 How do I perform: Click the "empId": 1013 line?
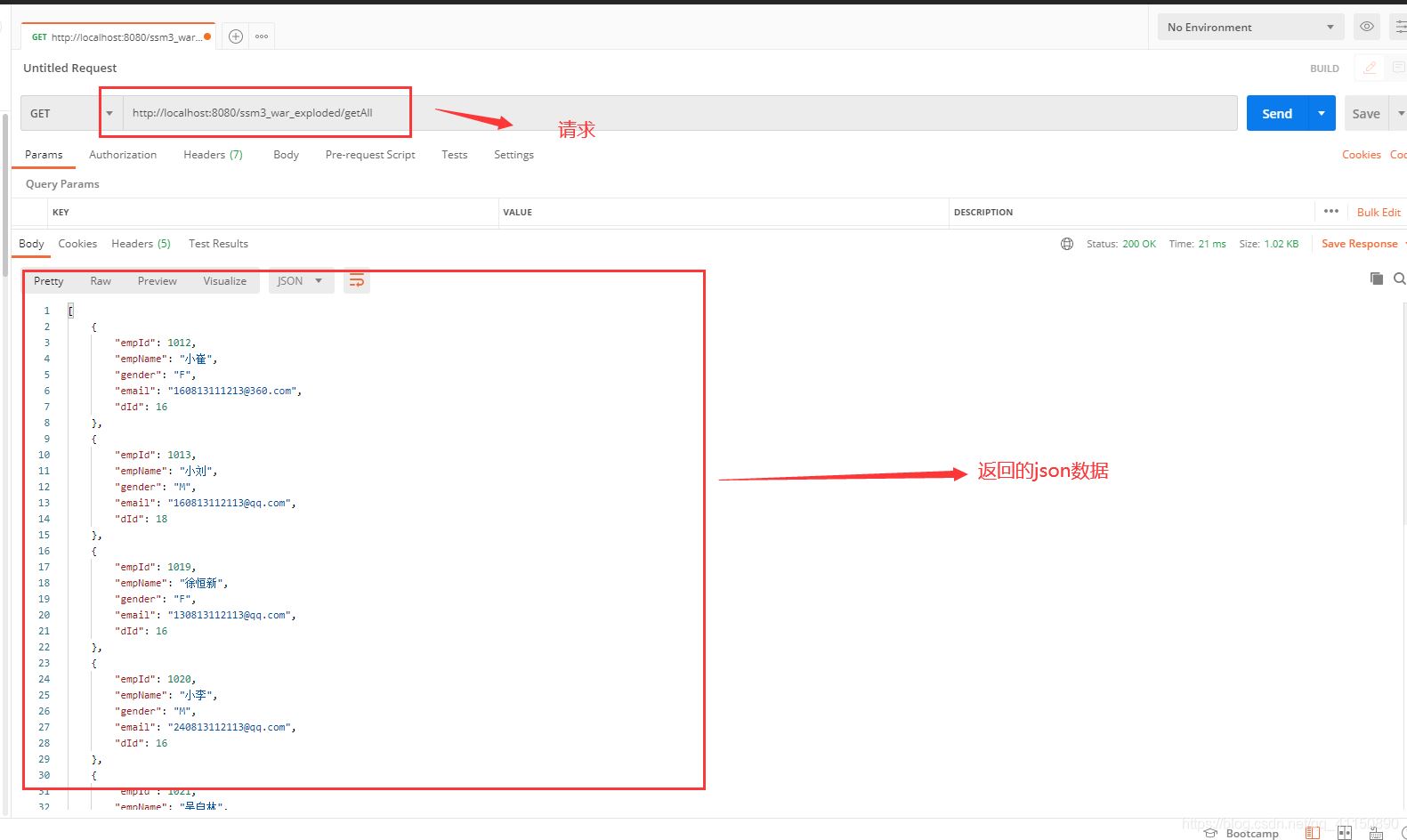click(x=155, y=455)
